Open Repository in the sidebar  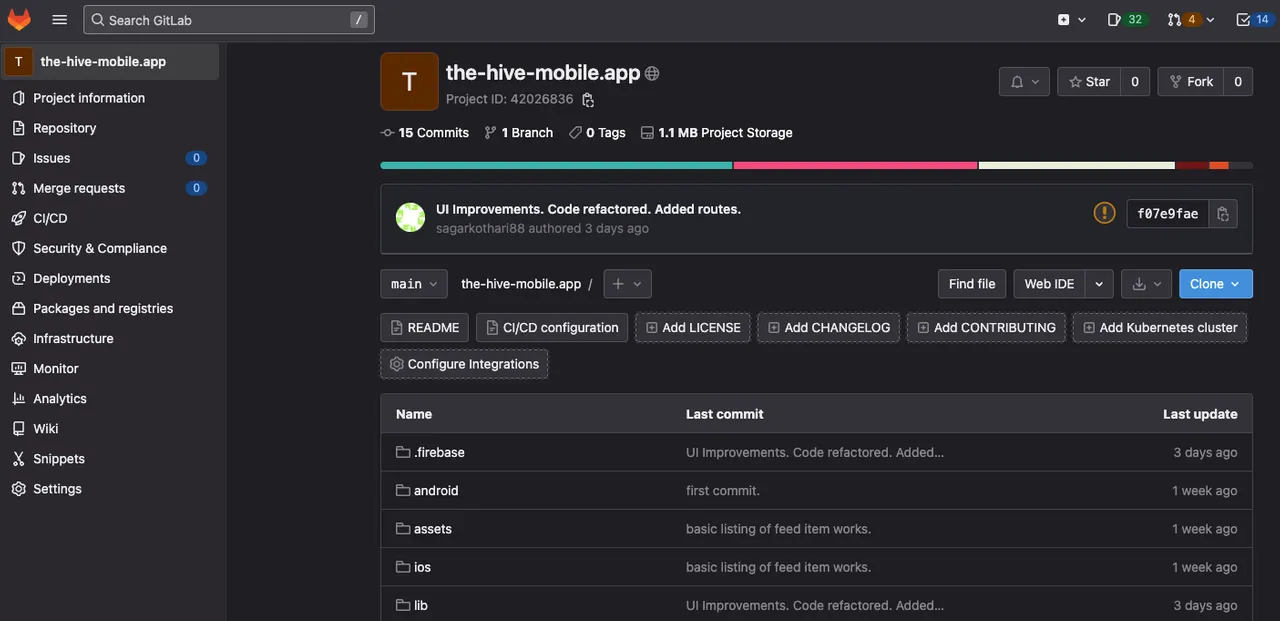click(x=65, y=128)
